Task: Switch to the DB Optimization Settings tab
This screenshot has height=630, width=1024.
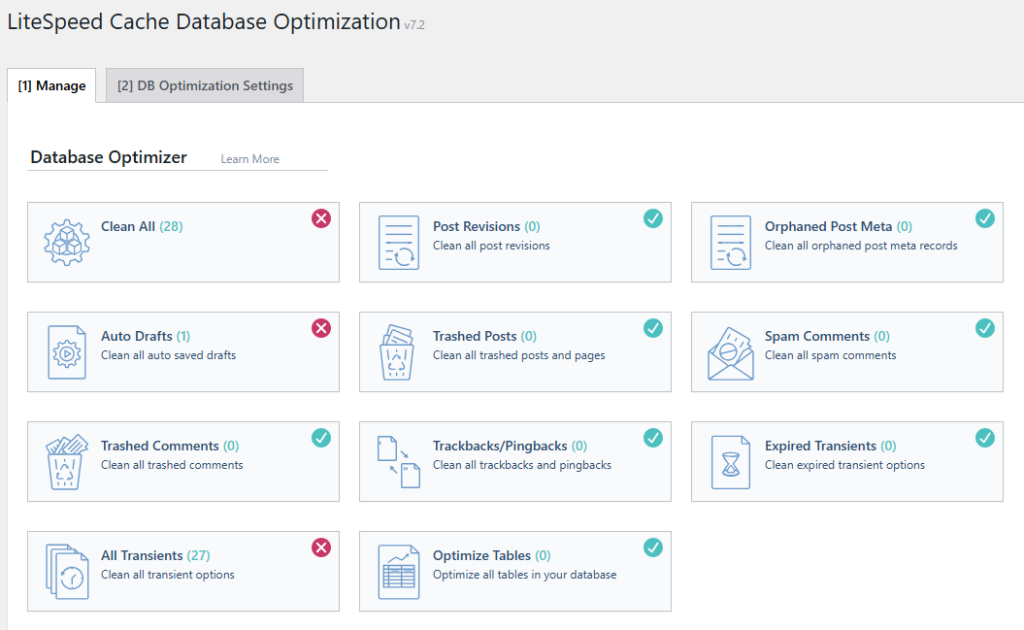Action: [204, 85]
